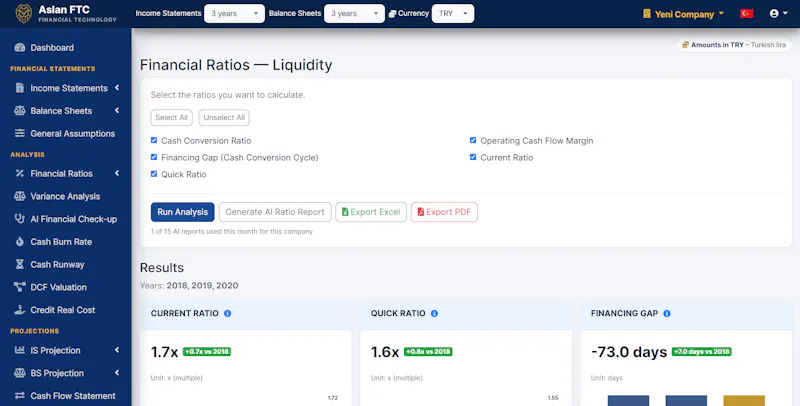The width and height of the screenshot is (800, 406).
Task: Open the user account icon menu
Action: (778, 14)
